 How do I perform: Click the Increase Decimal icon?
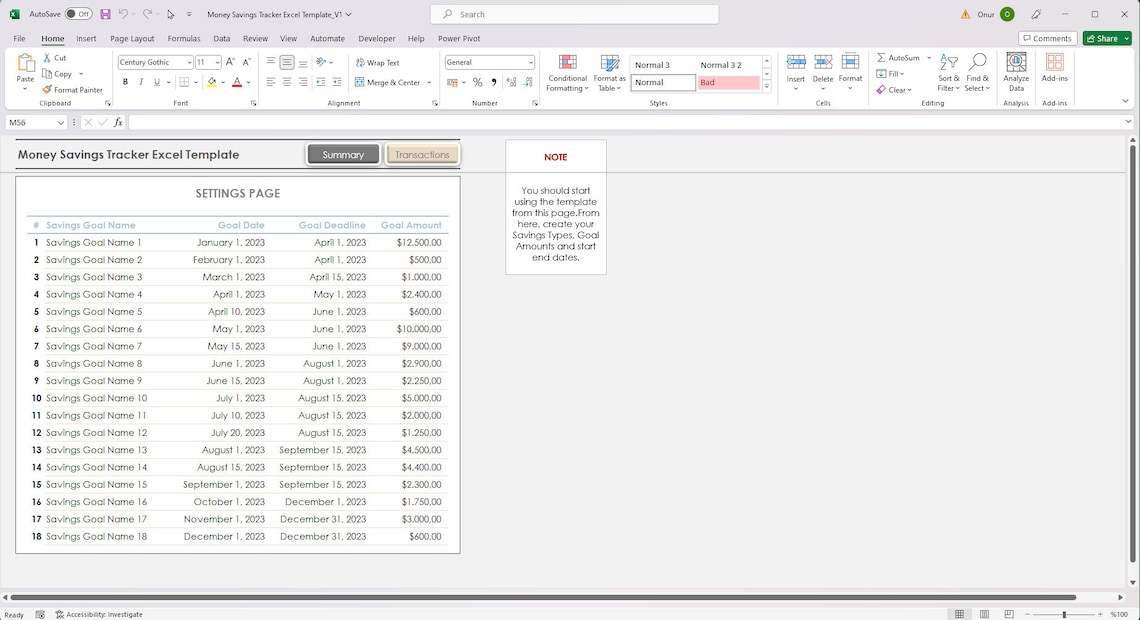tap(511, 82)
